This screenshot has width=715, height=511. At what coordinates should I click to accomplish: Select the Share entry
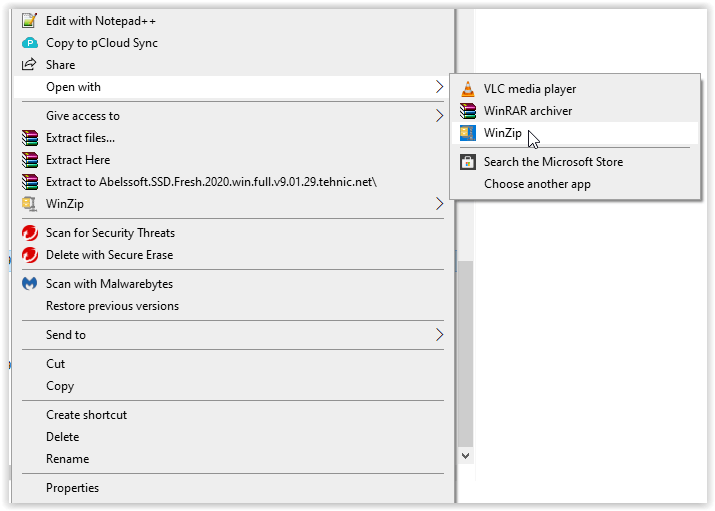pyautogui.click(x=230, y=65)
